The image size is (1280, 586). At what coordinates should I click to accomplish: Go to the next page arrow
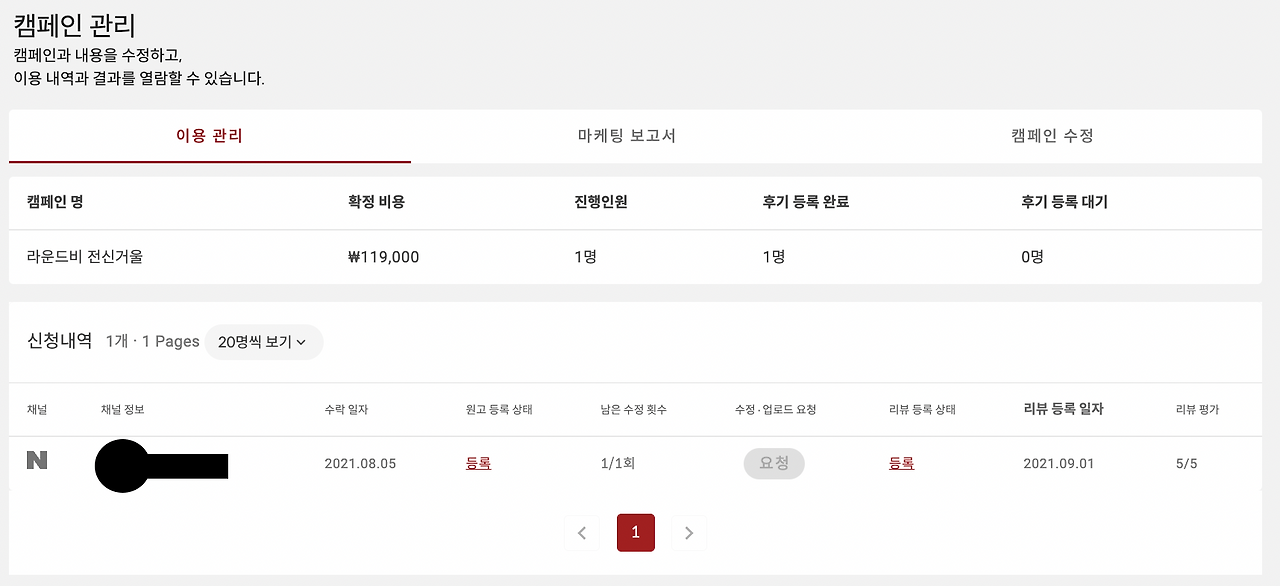[688, 533]
